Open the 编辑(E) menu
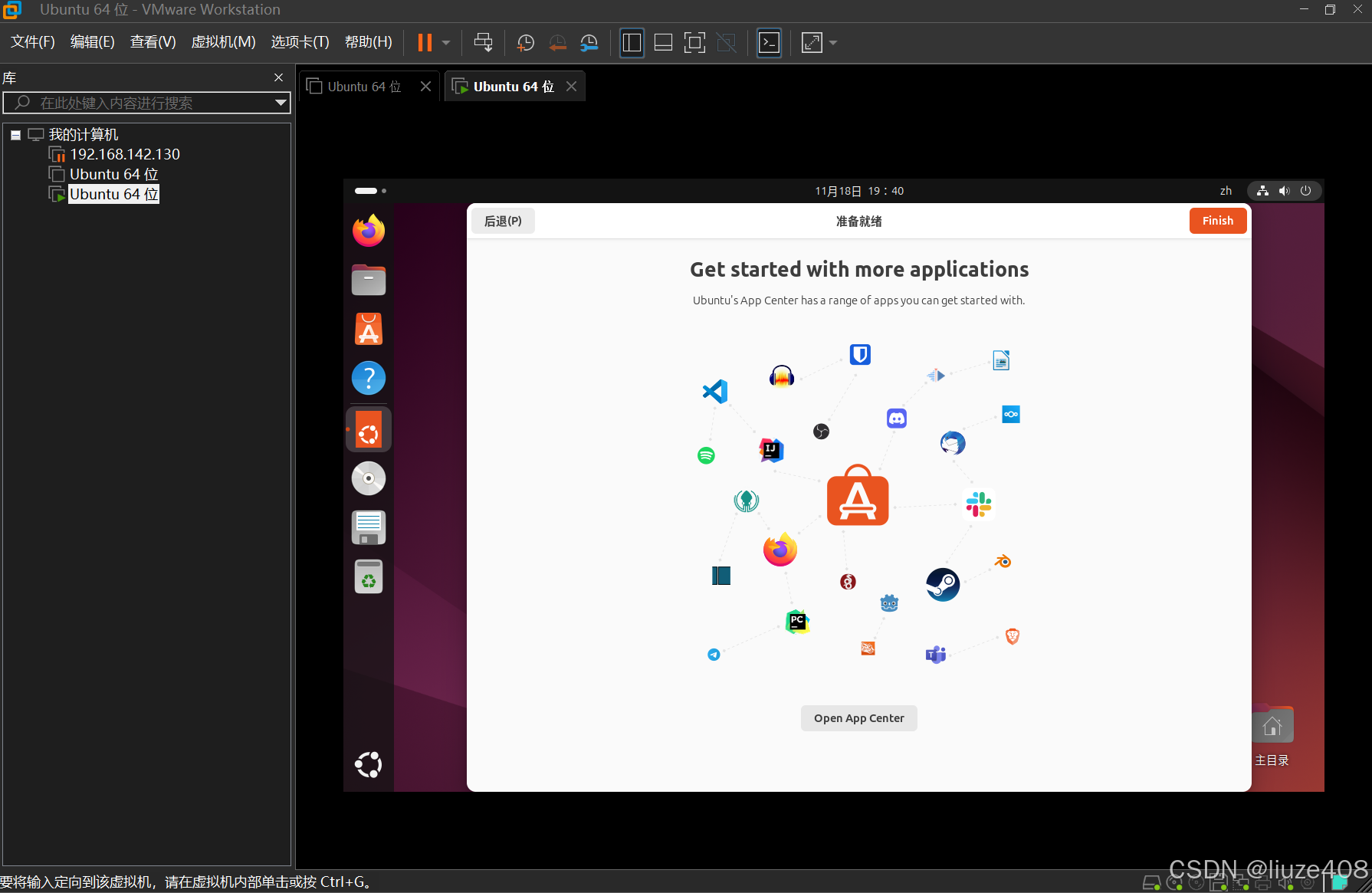Viewport: 1372px width, 893px height. pos(93,42)
